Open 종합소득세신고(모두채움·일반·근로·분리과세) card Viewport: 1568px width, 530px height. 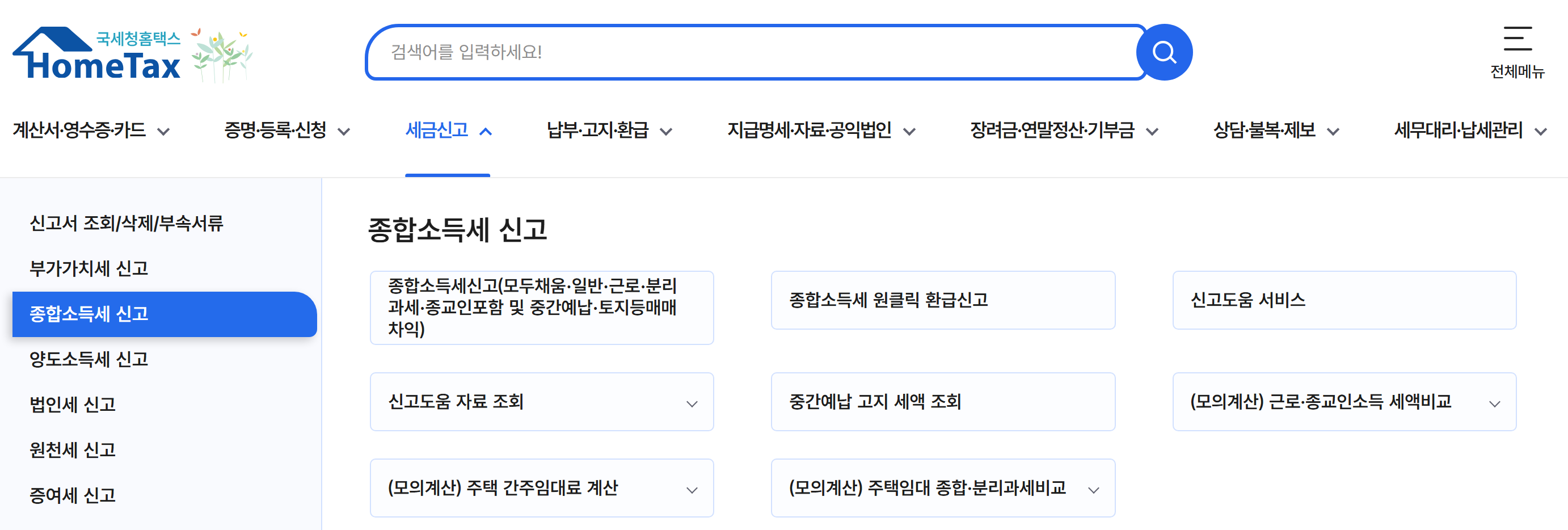coord(542,308)
